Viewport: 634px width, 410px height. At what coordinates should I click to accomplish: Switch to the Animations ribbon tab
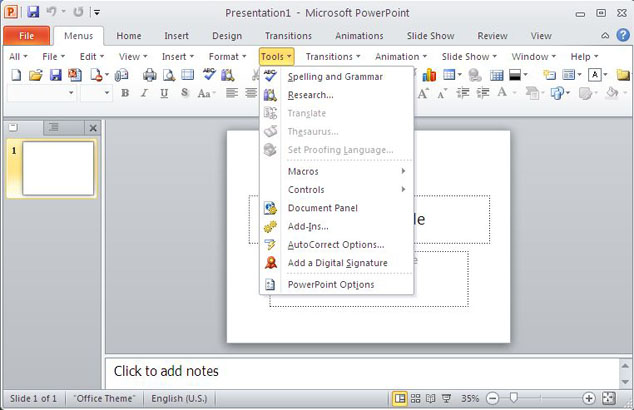coord(359,36)
